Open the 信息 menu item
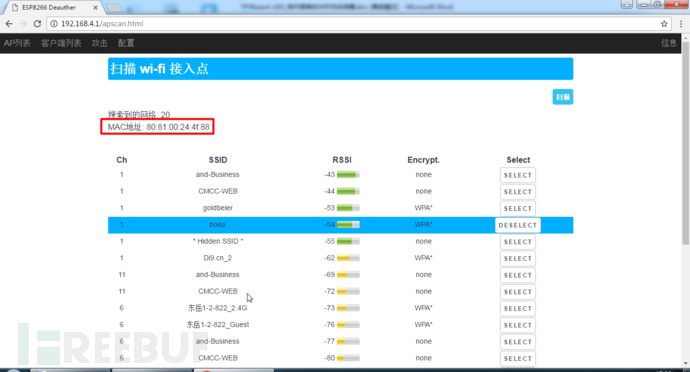690x372 pixels. pyautogui.click(x=669, y=43)
